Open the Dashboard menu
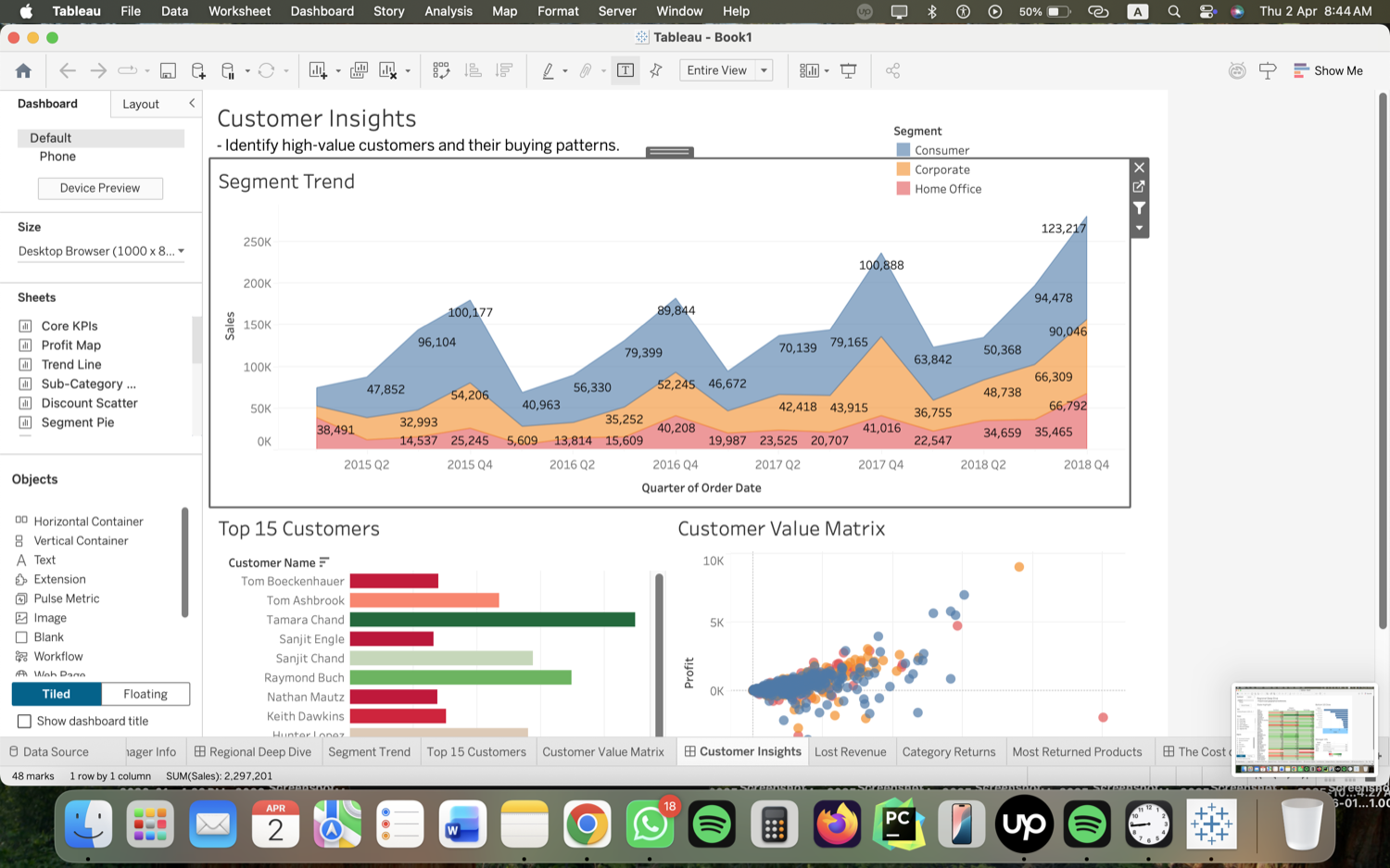 [x=322, y=11]
